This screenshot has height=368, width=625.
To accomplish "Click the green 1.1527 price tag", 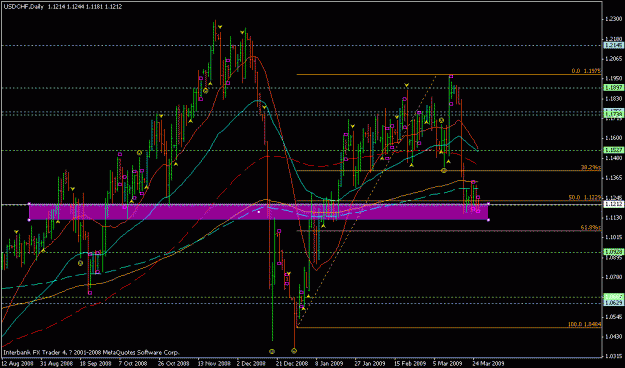I will [614, 150].
